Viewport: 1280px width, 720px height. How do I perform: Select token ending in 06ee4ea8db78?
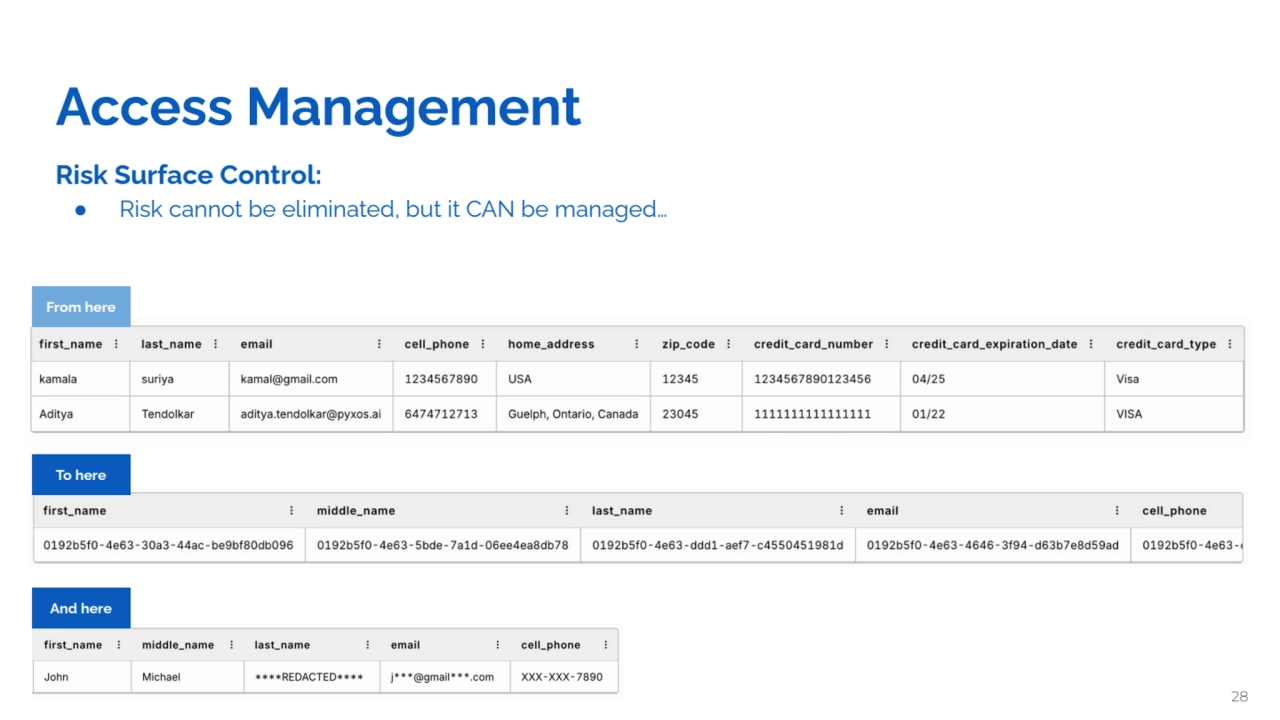point(443,545)
